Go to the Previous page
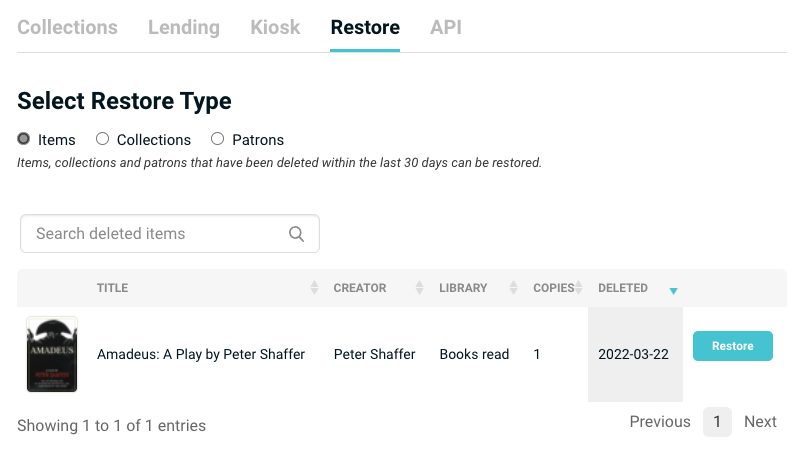This screenshot has height=462, width=801. click(659, 422)
